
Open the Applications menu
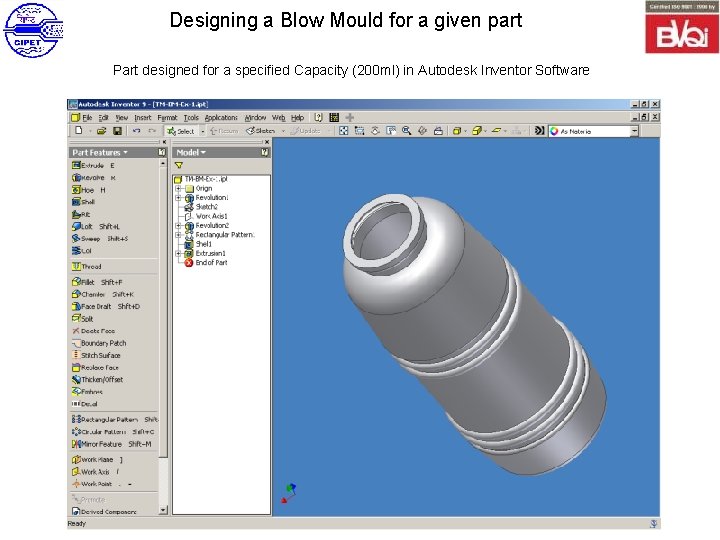tap(221, 118)
